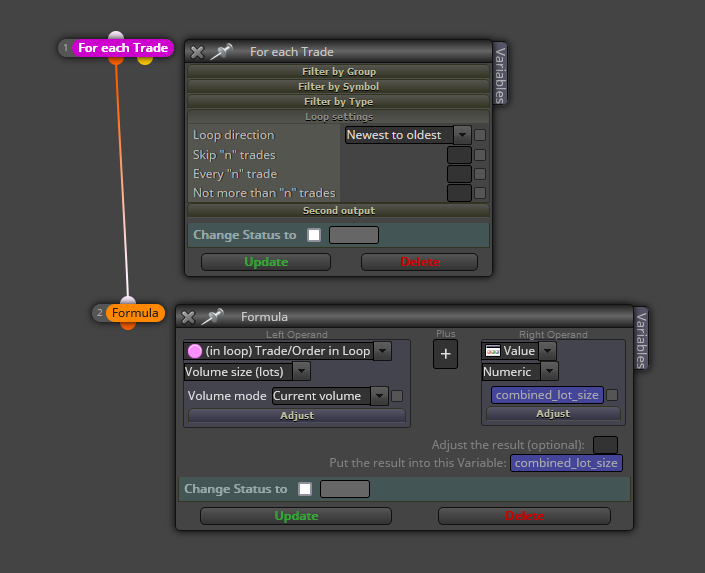Enable Change Status to in For each Trade panel
This screenshot has width=705, height=573.
click(x=314, y=235)
